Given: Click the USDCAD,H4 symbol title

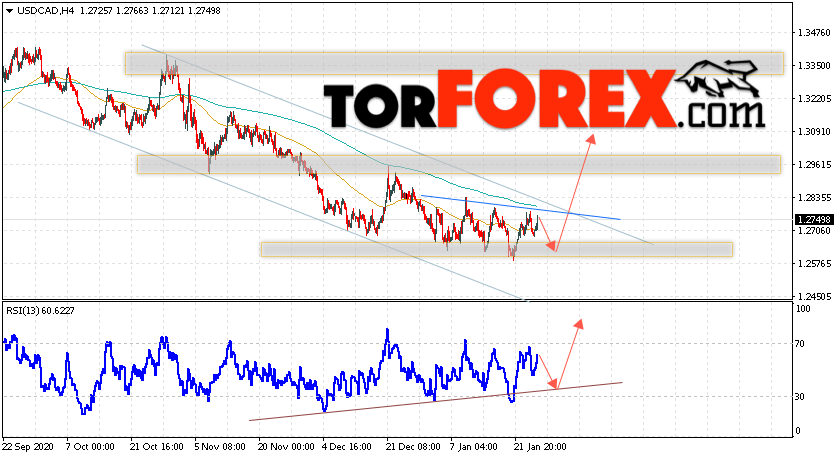Looking at the screenshot, I should coord(45,11).
